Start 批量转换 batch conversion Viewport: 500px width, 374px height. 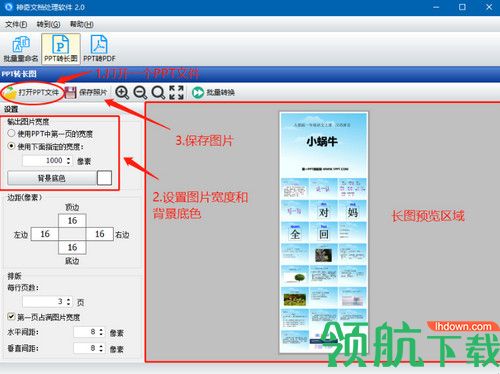(213, 92)
